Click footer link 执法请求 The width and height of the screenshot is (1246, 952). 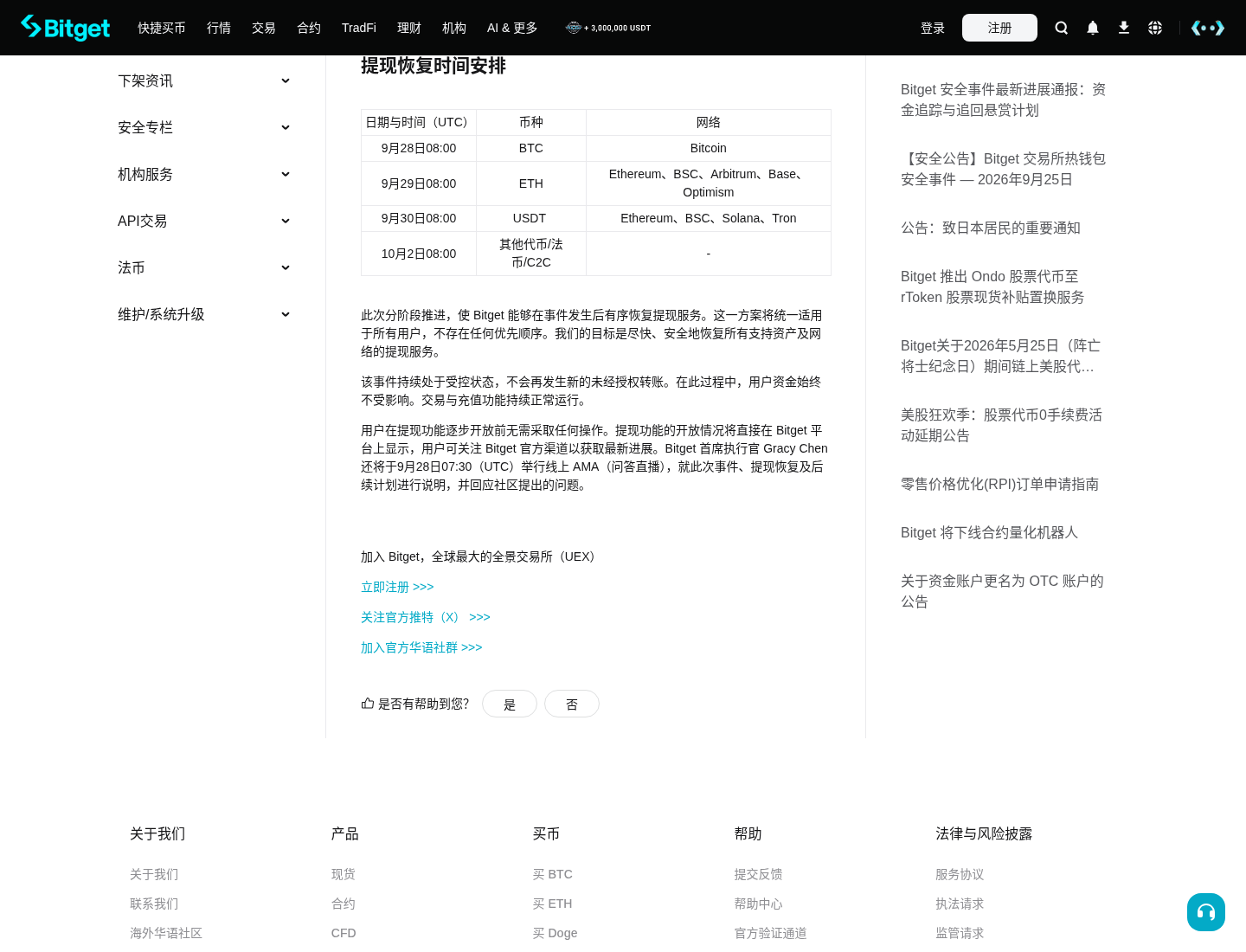tap(960, 904)
